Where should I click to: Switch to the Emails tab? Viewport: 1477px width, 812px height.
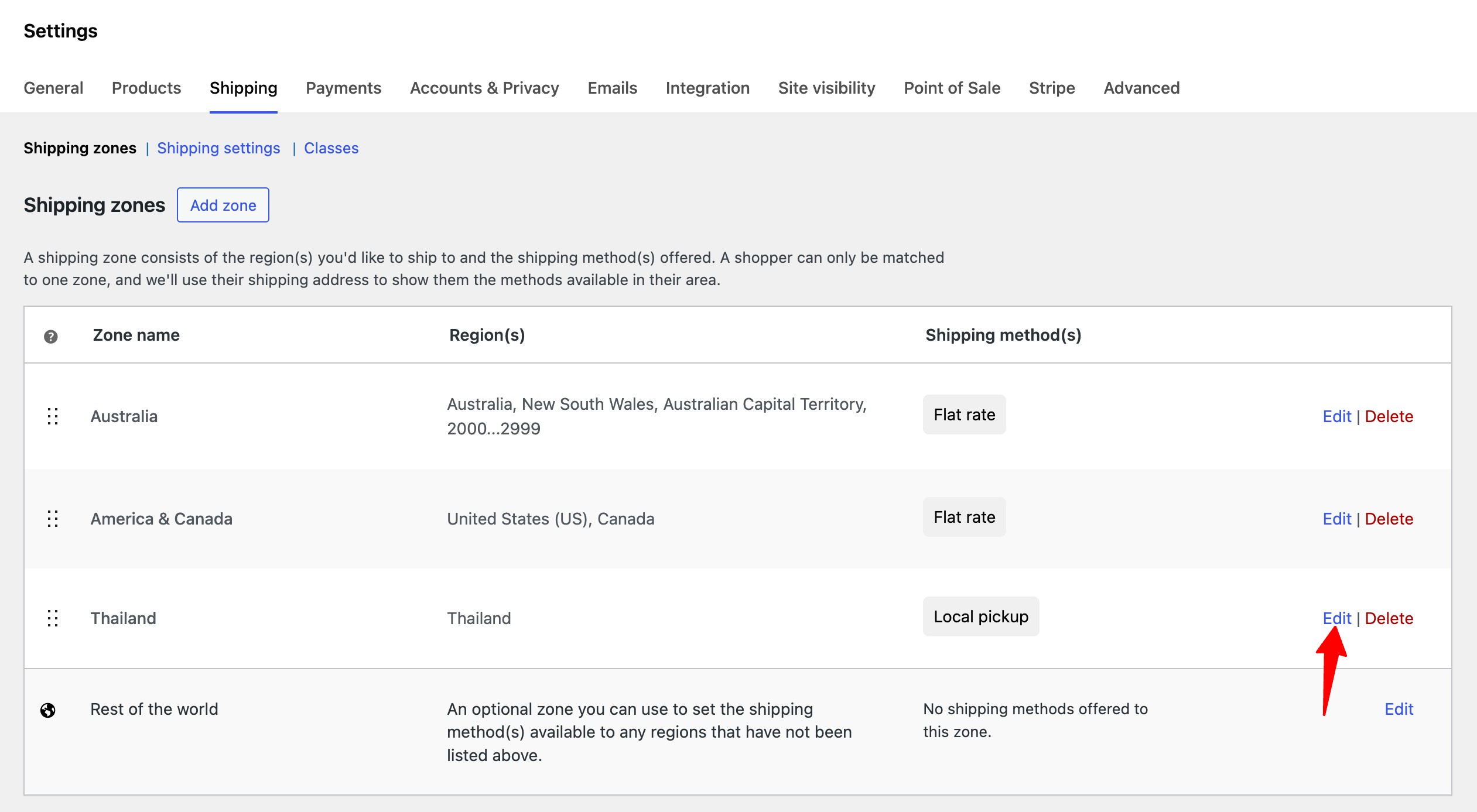click(x=611, y=88)
